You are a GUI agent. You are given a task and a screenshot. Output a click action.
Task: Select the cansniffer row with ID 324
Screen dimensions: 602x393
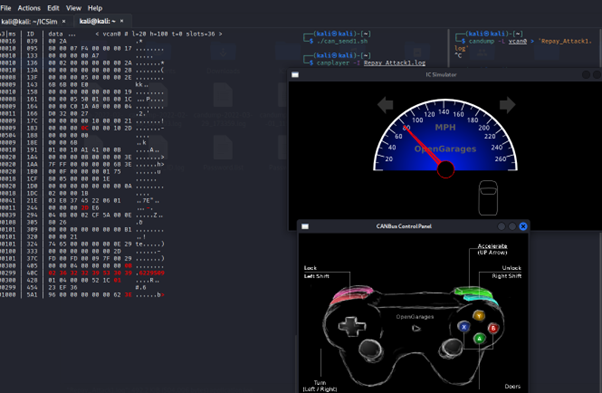(82, 244)
